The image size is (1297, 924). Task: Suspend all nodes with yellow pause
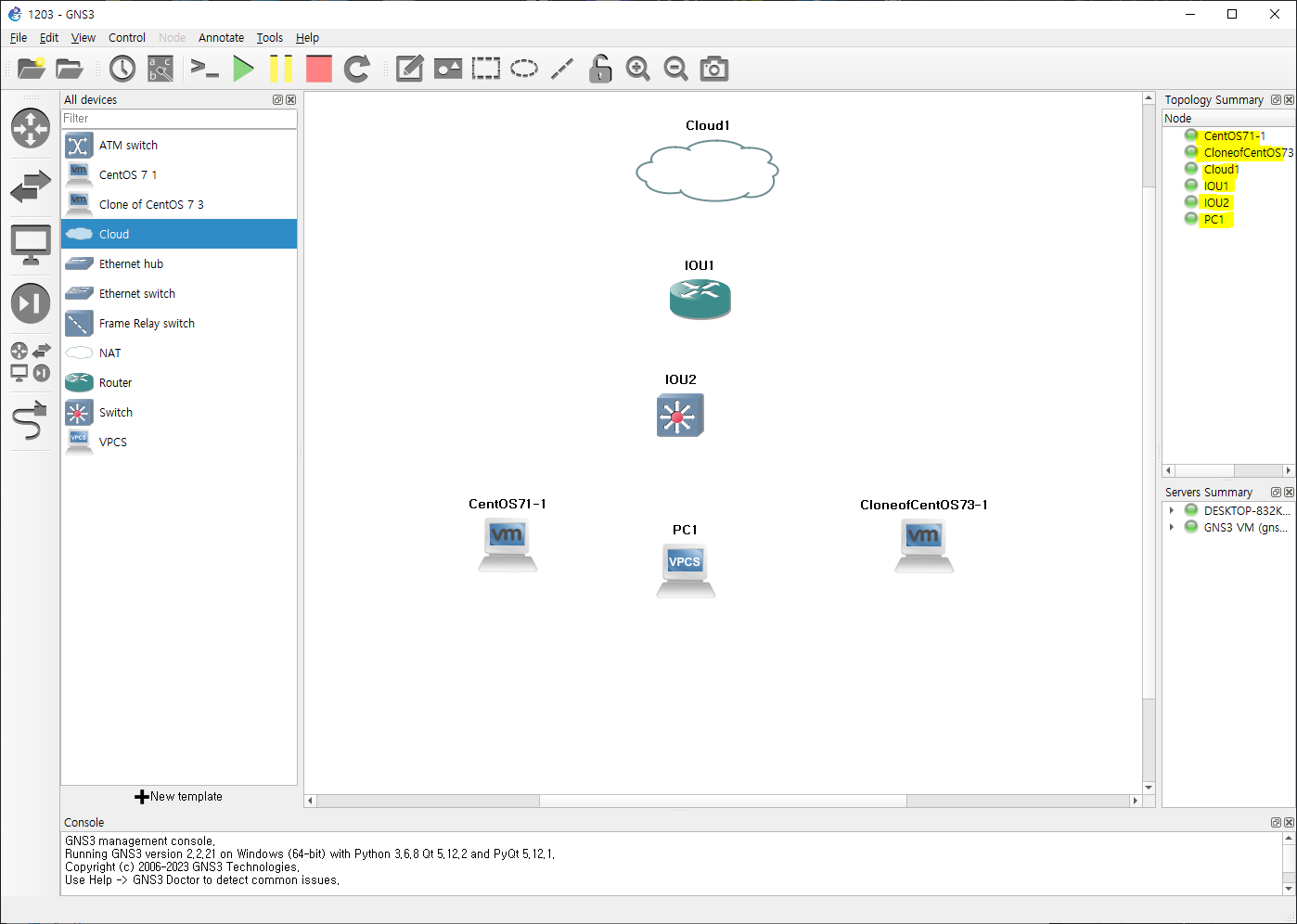tap(281, 69)
